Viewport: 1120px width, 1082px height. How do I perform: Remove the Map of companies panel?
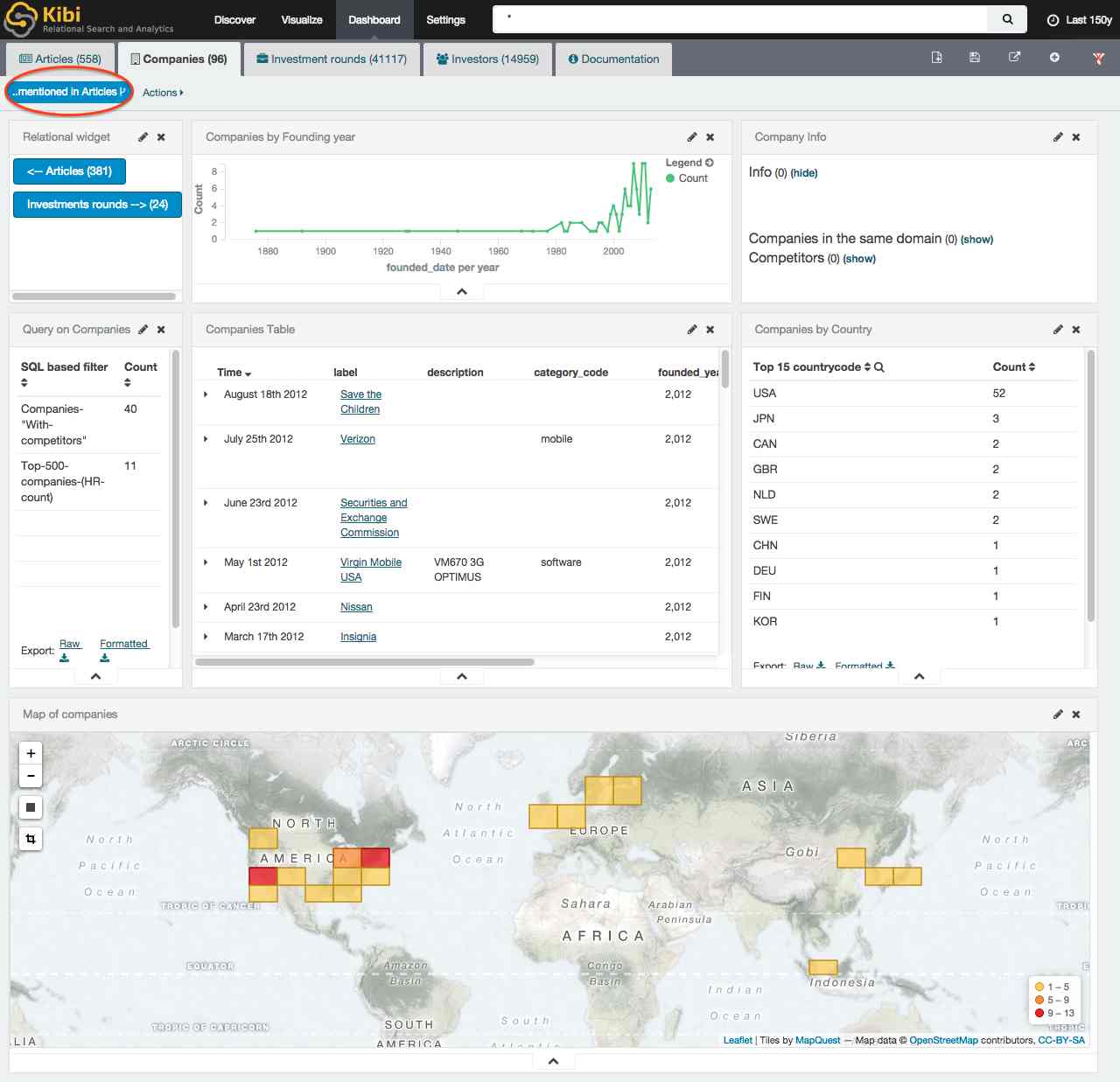1076,715
